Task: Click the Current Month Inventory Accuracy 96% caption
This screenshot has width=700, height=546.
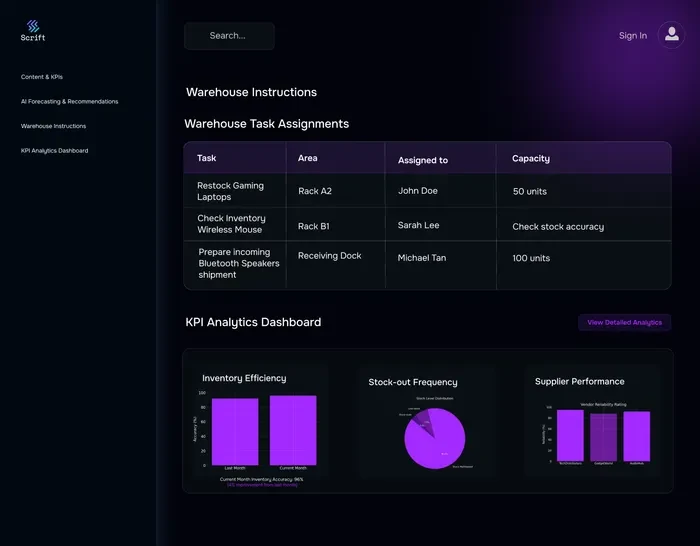Action: coord(262,479)
